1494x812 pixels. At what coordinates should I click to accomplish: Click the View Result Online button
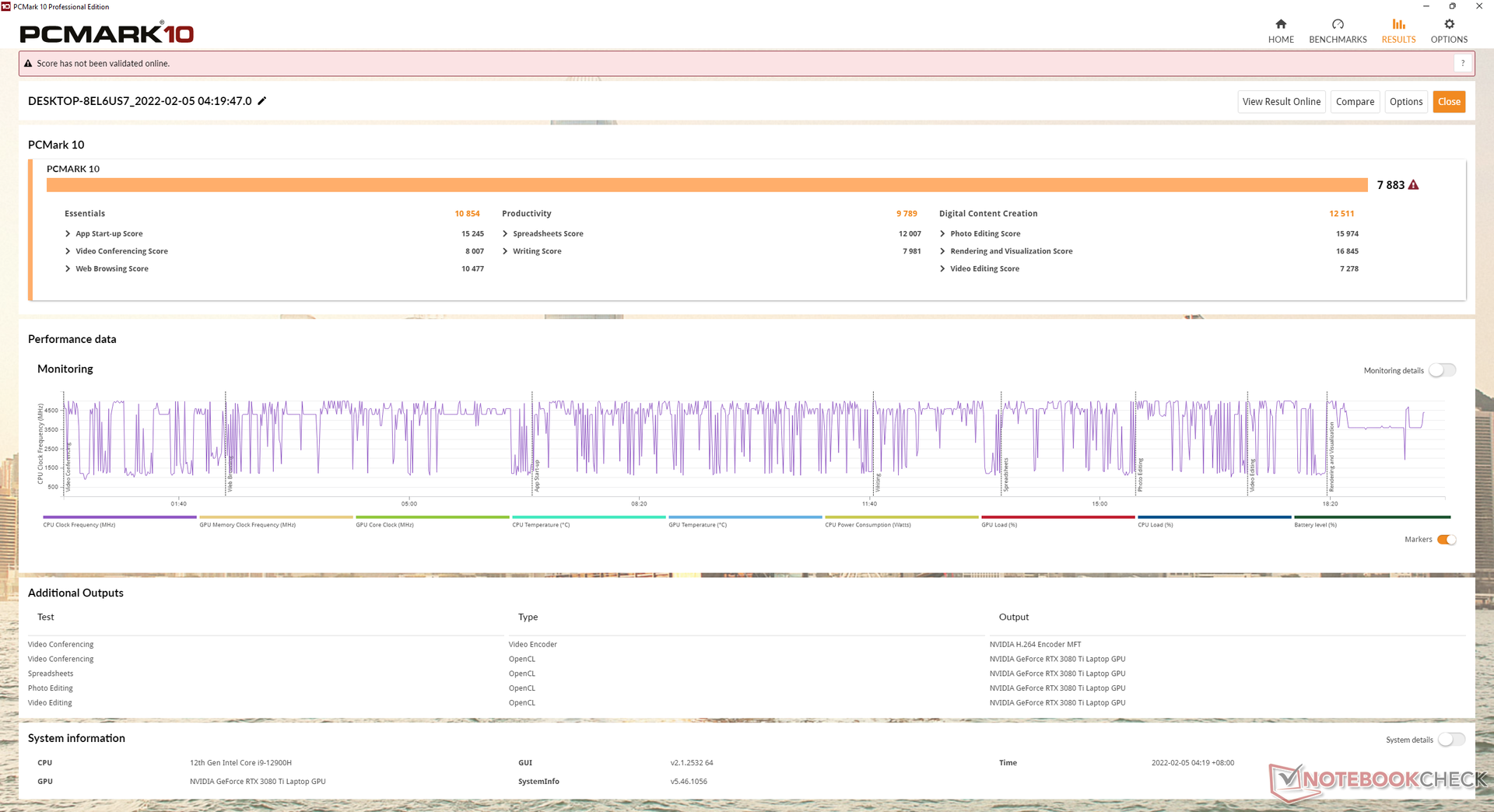click(1282, 102)
